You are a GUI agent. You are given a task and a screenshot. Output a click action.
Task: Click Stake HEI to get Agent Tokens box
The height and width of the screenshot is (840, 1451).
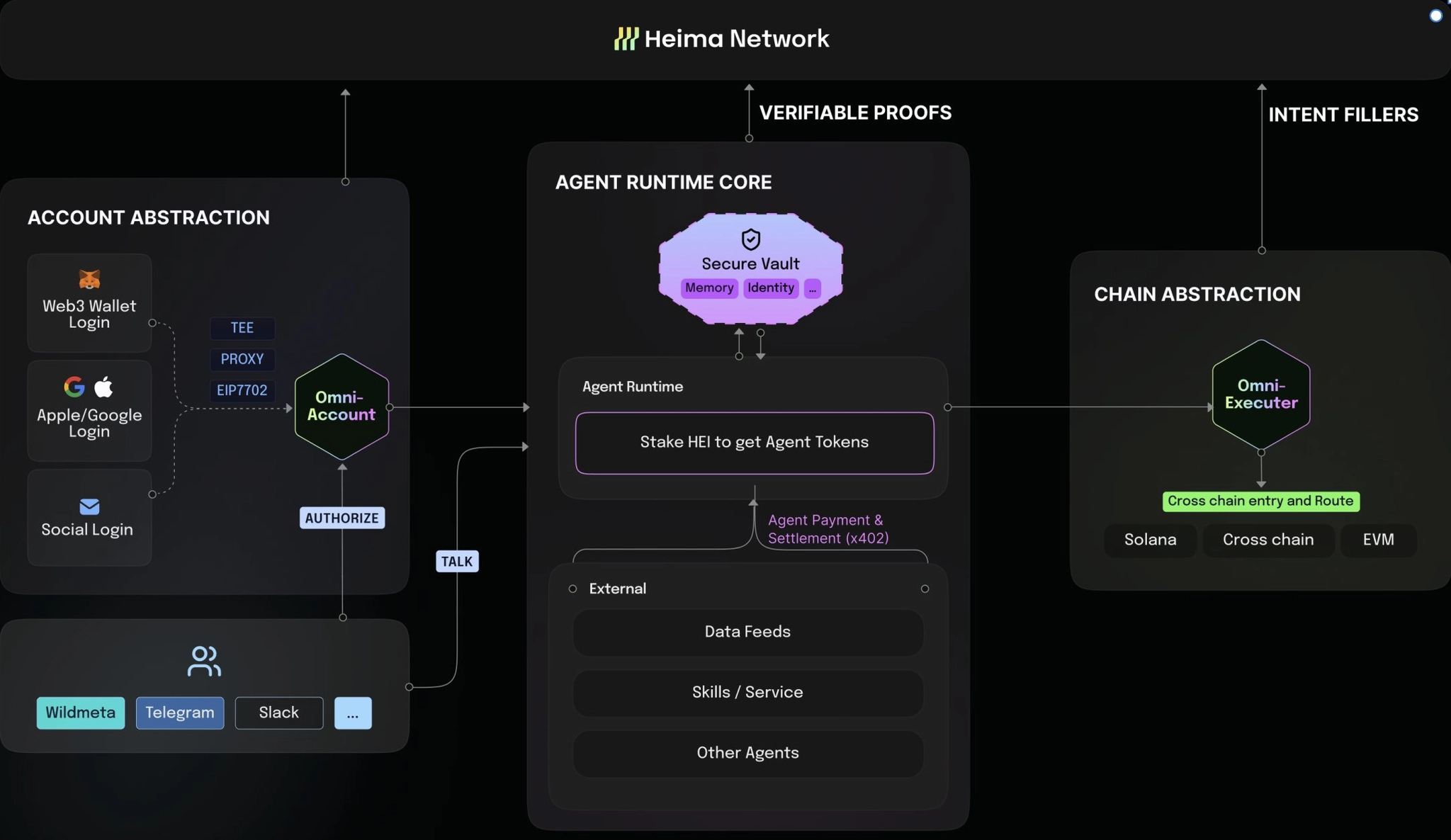coord(755,443)
